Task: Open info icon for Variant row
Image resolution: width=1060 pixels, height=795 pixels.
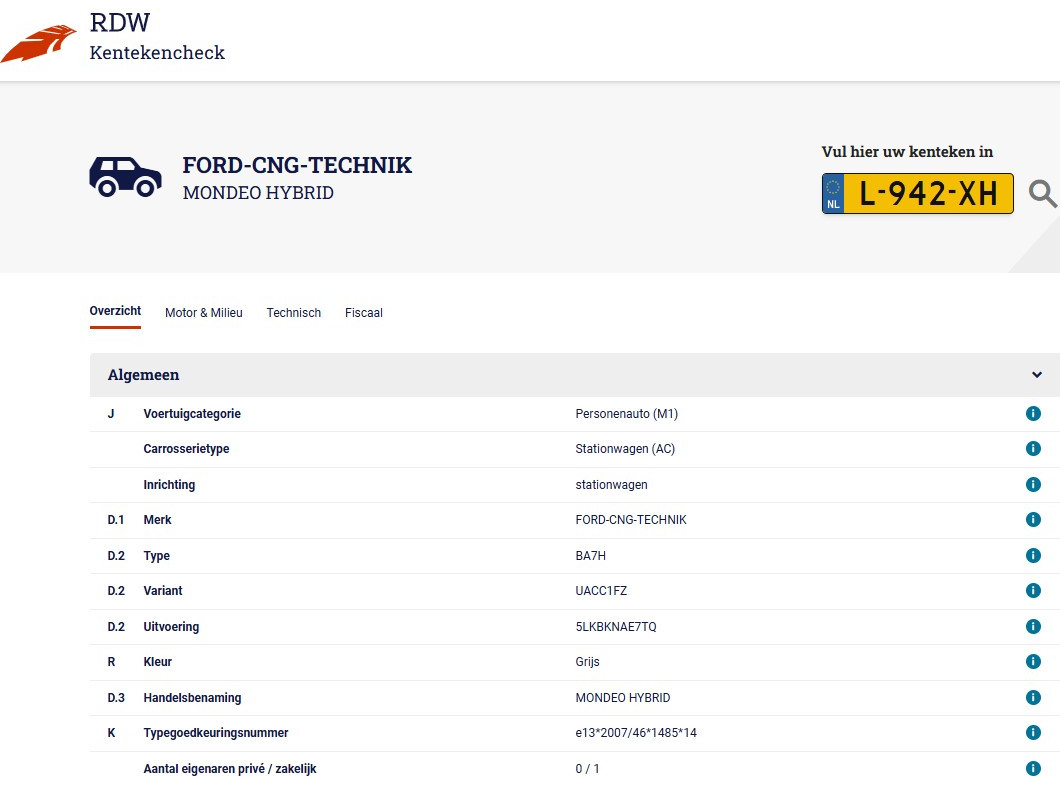Action: (1033, 591)
